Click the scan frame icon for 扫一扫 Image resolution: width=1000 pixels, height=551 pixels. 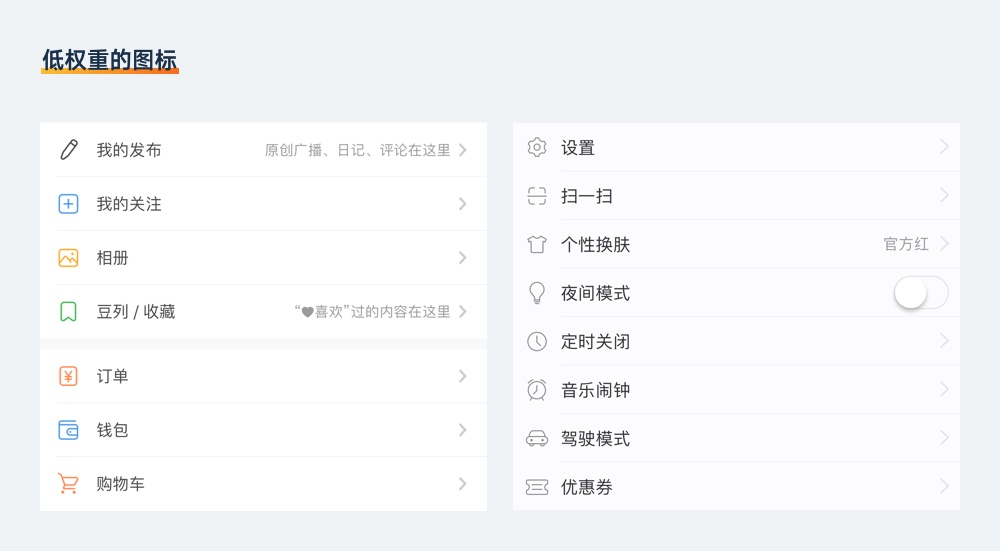537,196
